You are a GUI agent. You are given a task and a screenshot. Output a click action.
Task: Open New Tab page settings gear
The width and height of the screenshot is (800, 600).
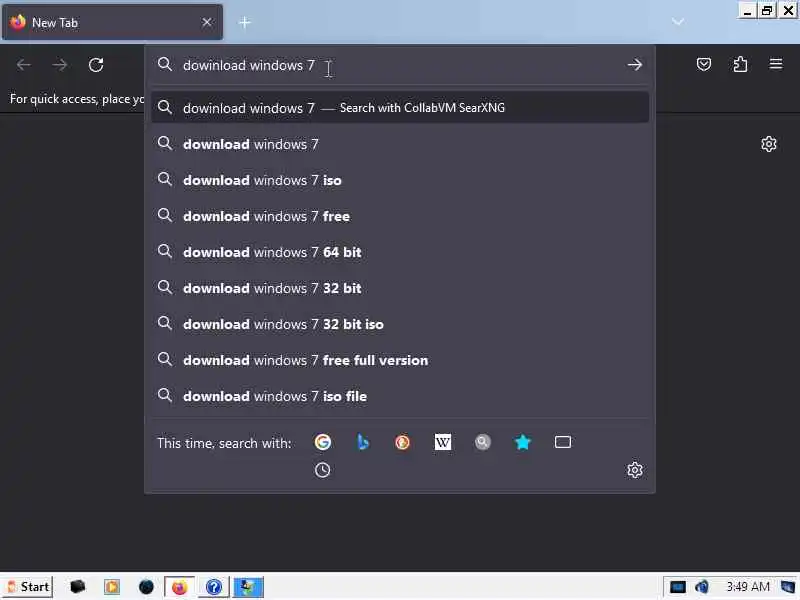768,144
